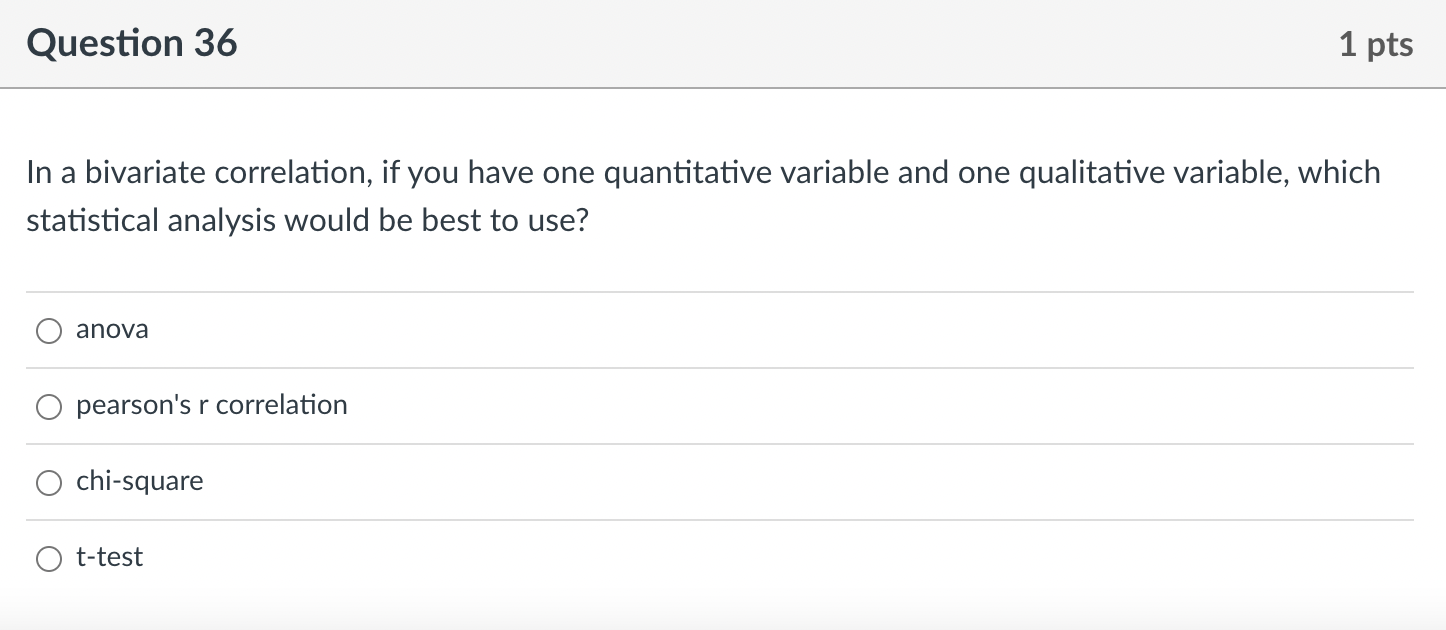Select the anova radio button
Image resolution: width=1446 pixels, height=630 pixels.
[49, 331]
